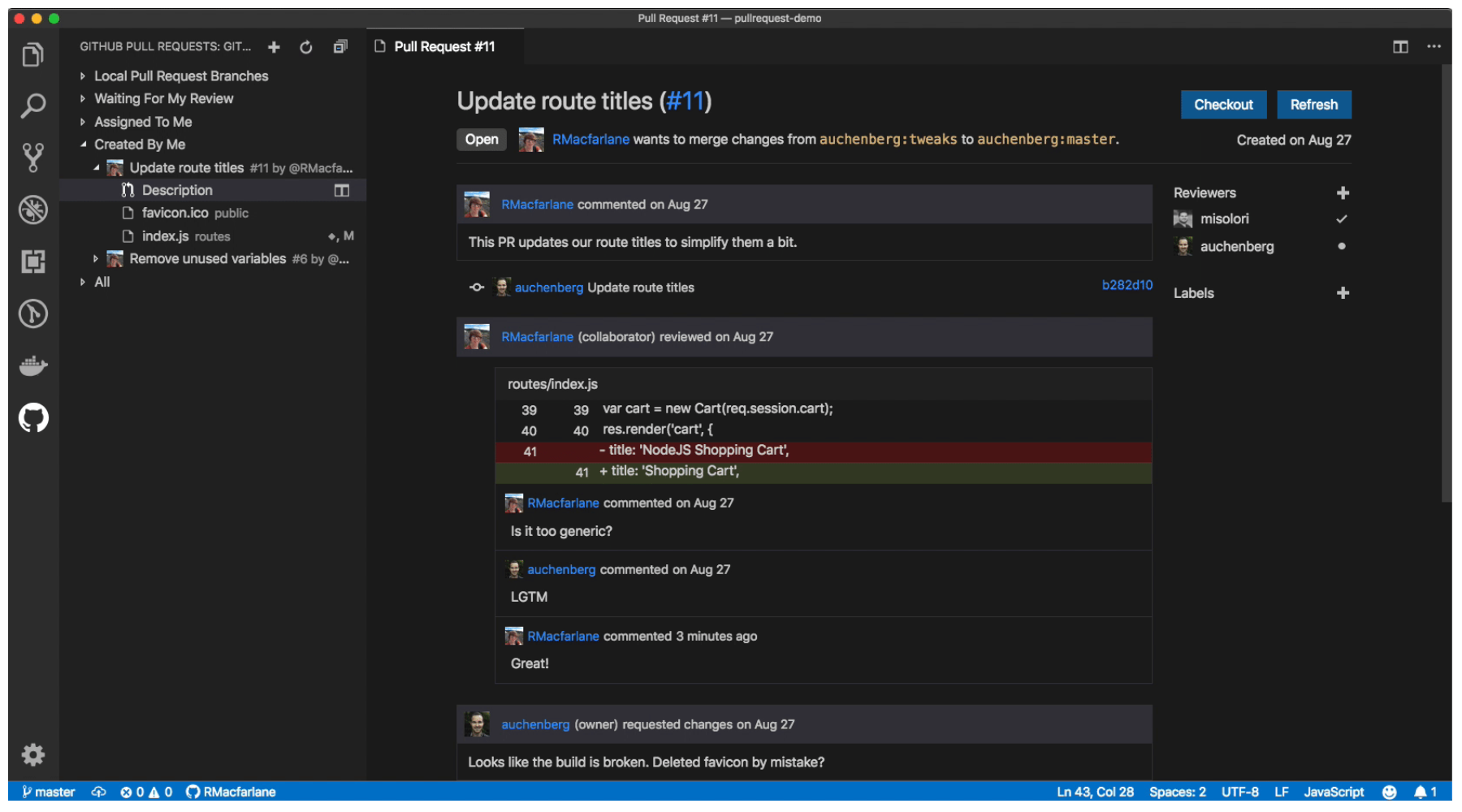Open the GitLens clock icon view
This screenshot has width=1462, height=812.
point(32,313)
